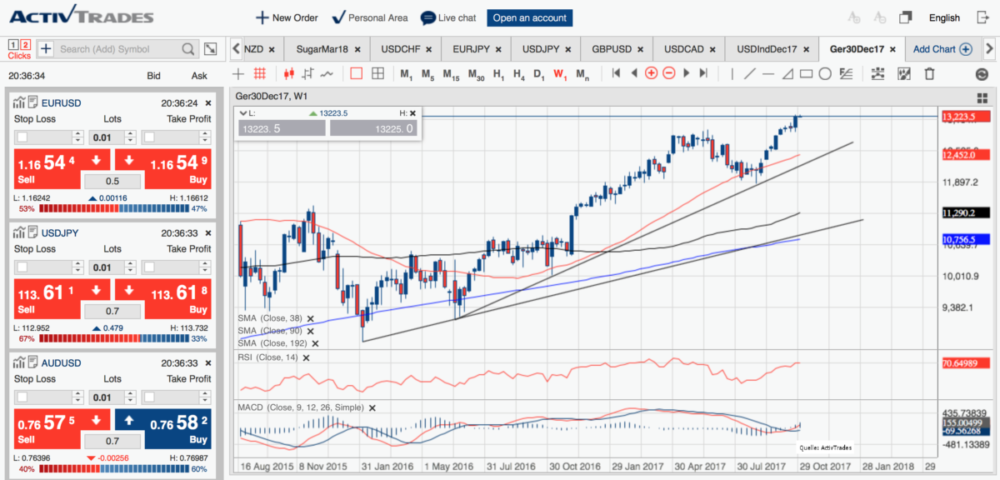This screenshot has width=1000, height=480.
Task: Enable USDJPY Take Profit checkbox
Action: click(149, 268)
